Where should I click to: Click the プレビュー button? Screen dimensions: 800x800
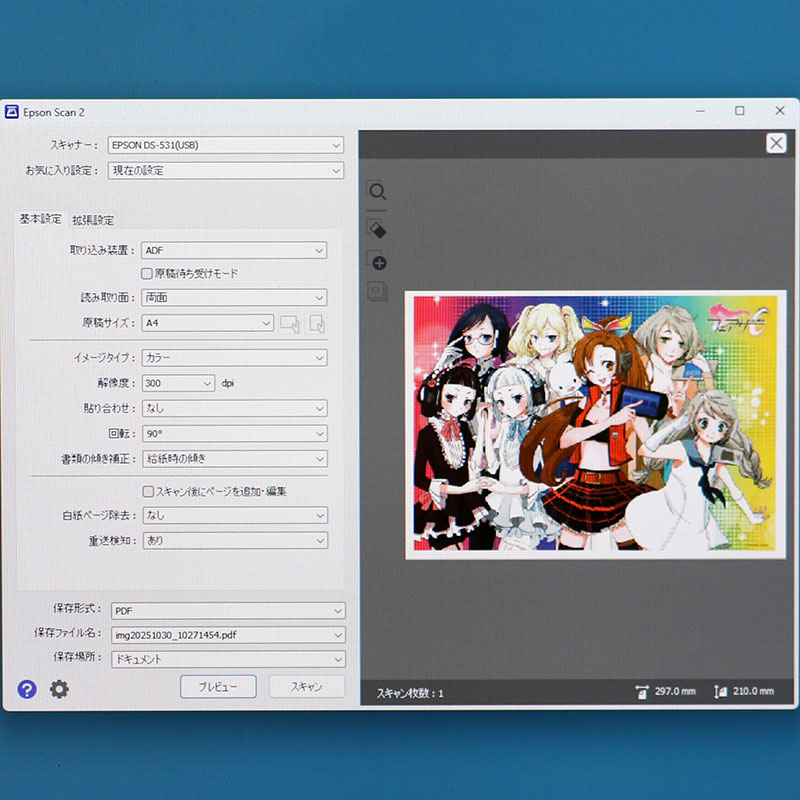pos(217,687)
